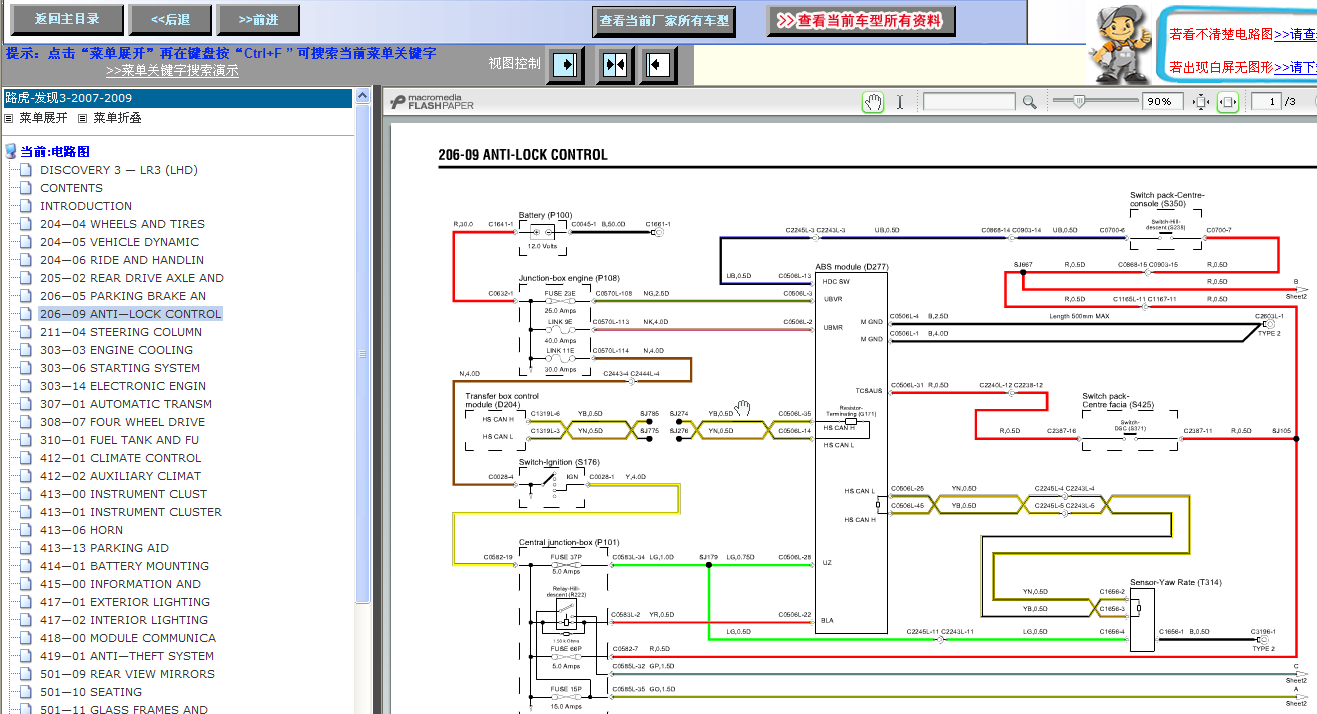Click the FlashPaper zoom slider handle
This screenshot has height=714, width=1317.
[x=1078, y=101]
